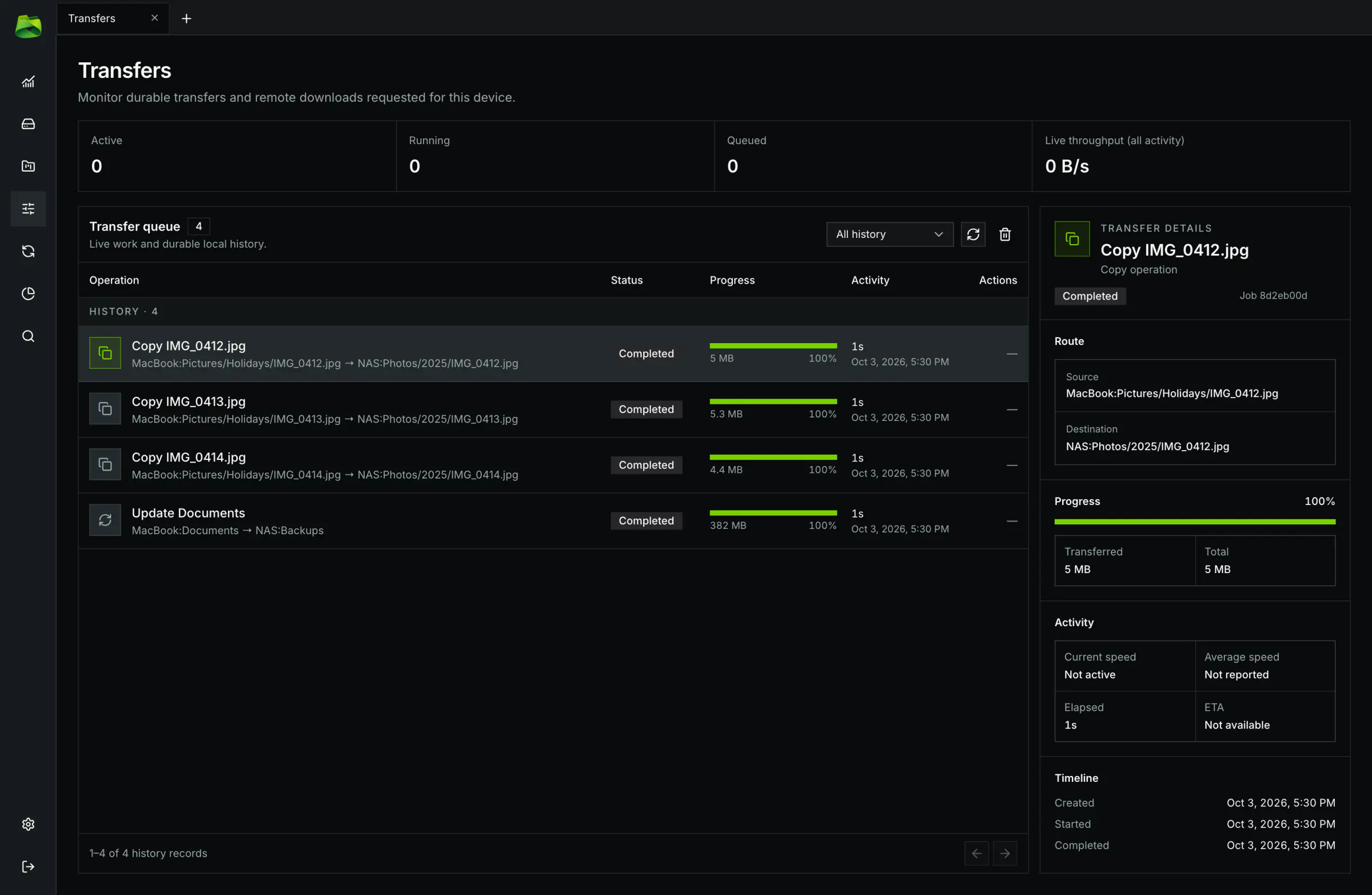This screenshot has width=1372, height=895.
Task: Select the Copy IMG_0413.jpg transfer name
Action: pyautogui.click(x=189, y=401)
